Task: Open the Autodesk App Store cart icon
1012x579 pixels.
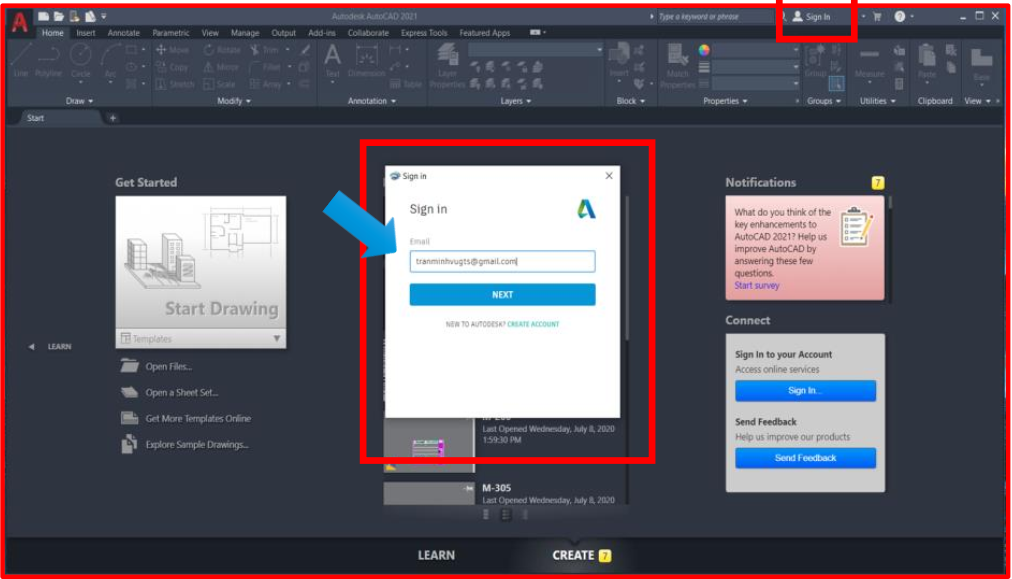Action: click(877, 17)
